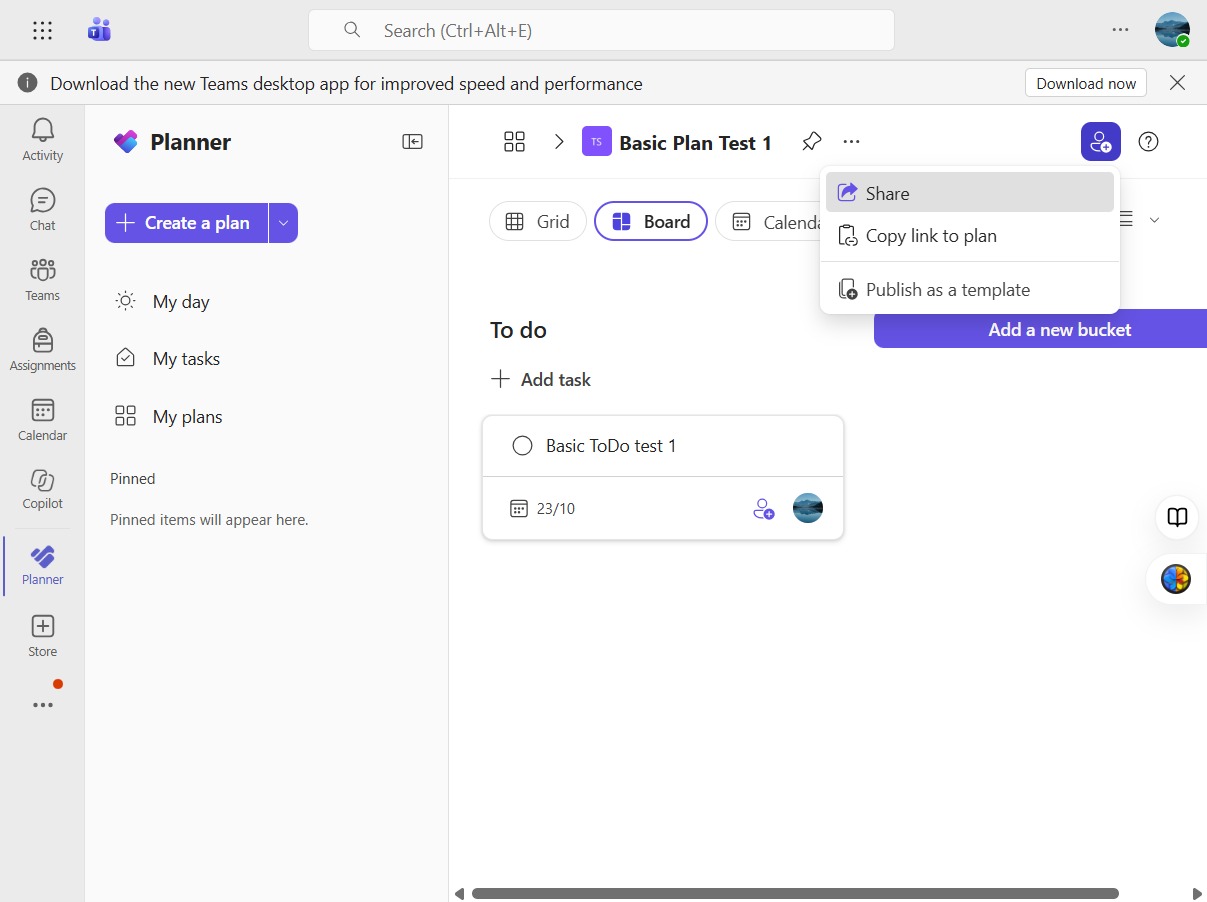Open the profile avatar menu

1172,30
